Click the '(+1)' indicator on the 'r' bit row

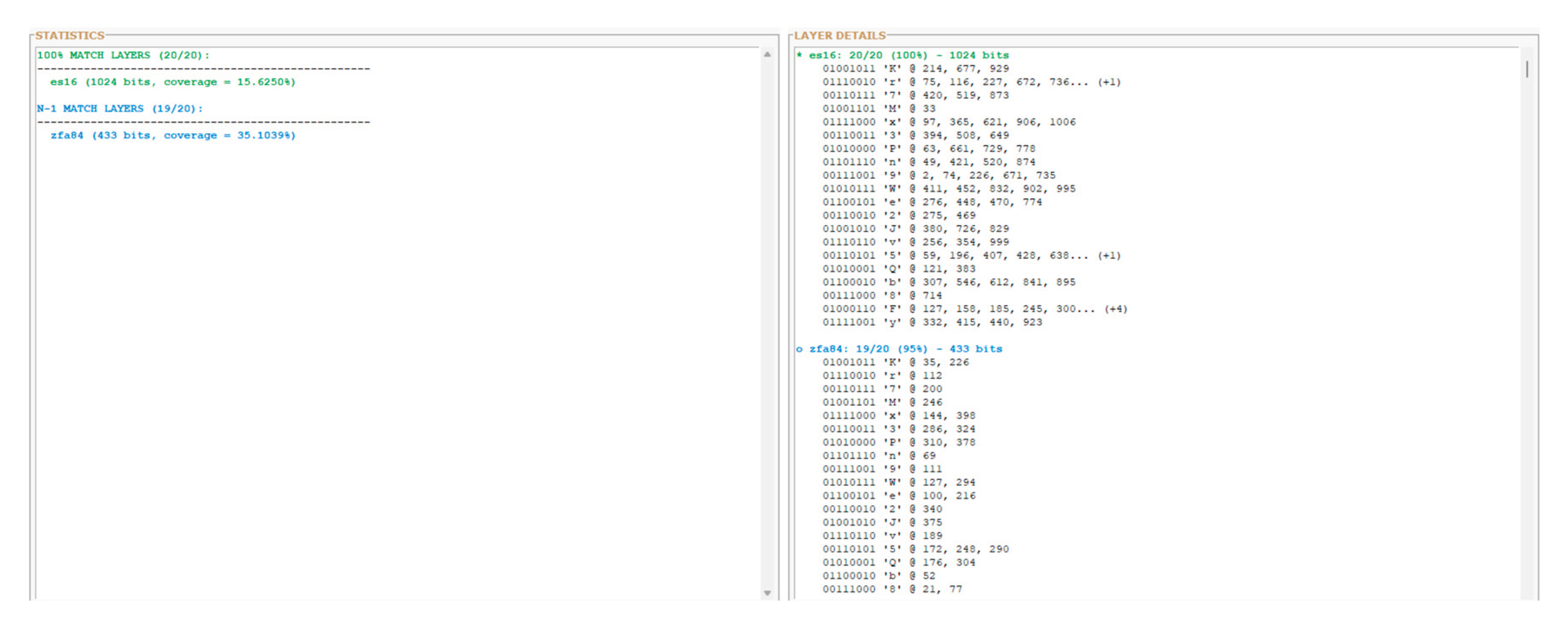(x=1110, y=82)
